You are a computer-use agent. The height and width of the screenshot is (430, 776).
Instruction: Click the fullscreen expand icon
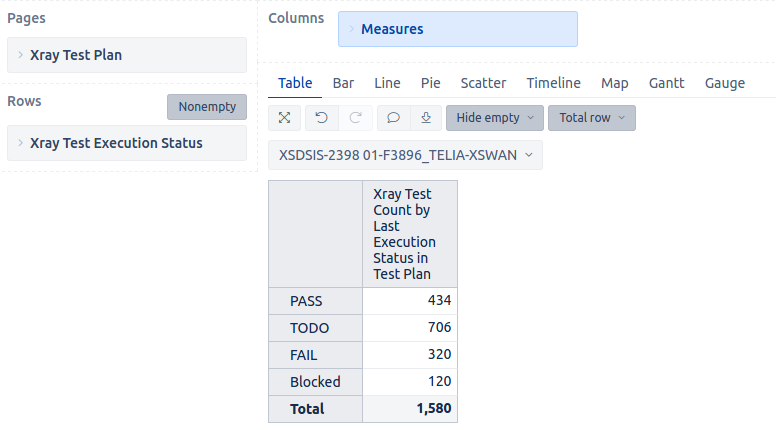tap(285, 118)
